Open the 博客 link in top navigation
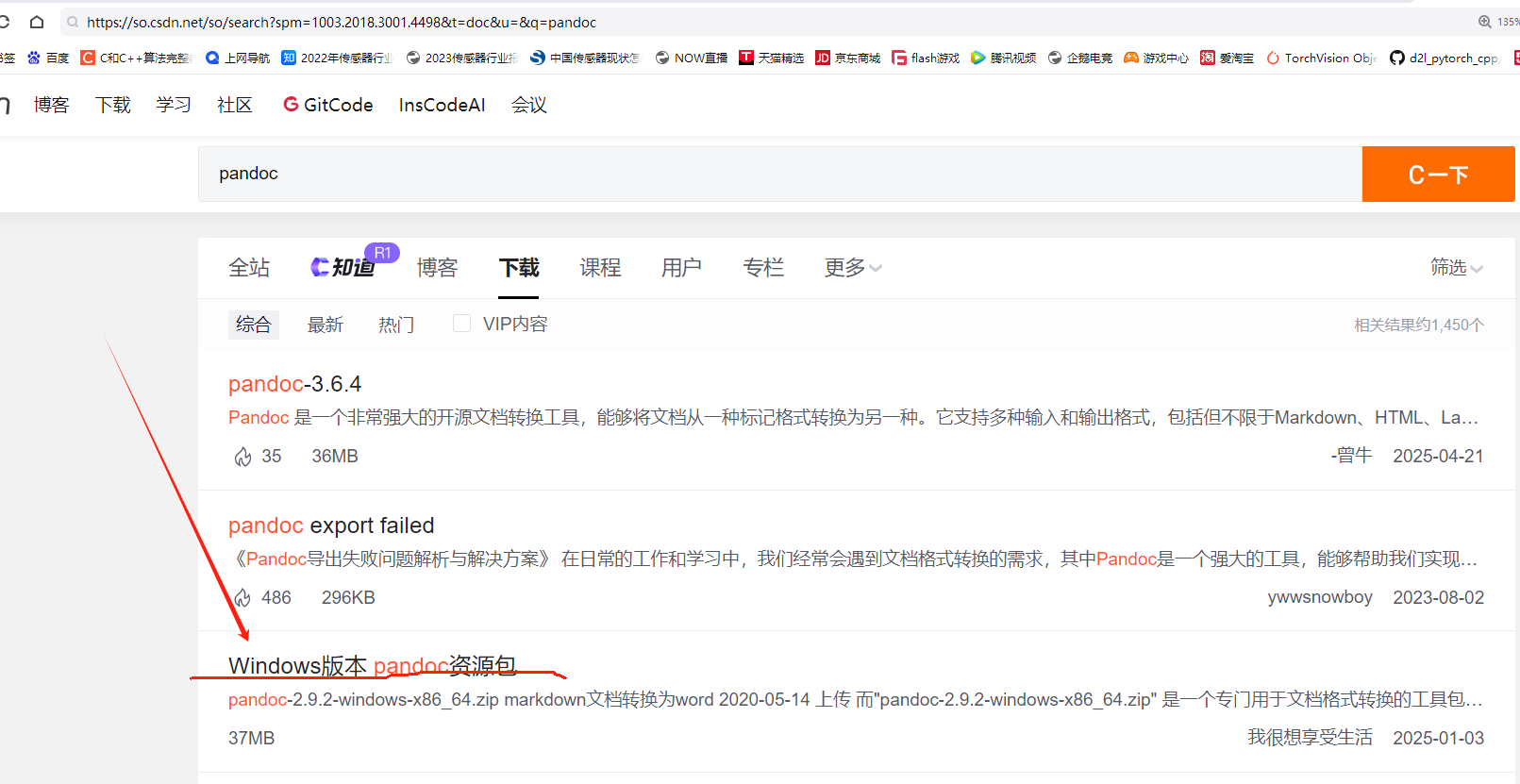 pos(51,105)
